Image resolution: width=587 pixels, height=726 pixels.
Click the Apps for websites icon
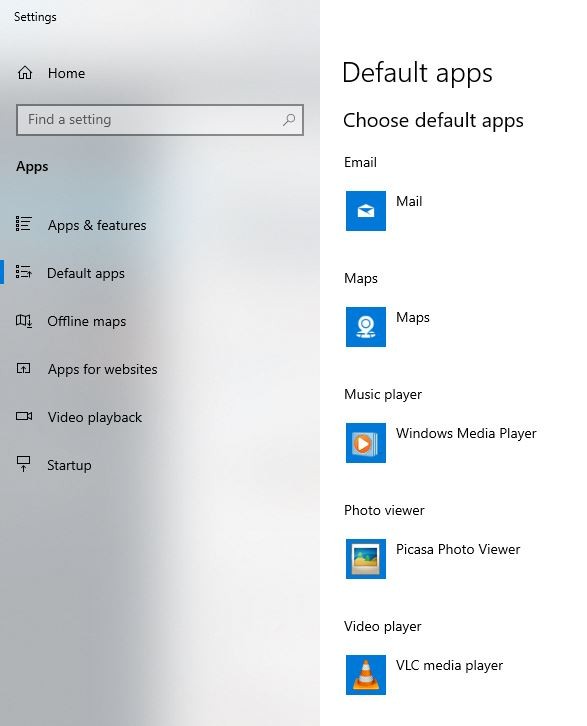[24, 369]
